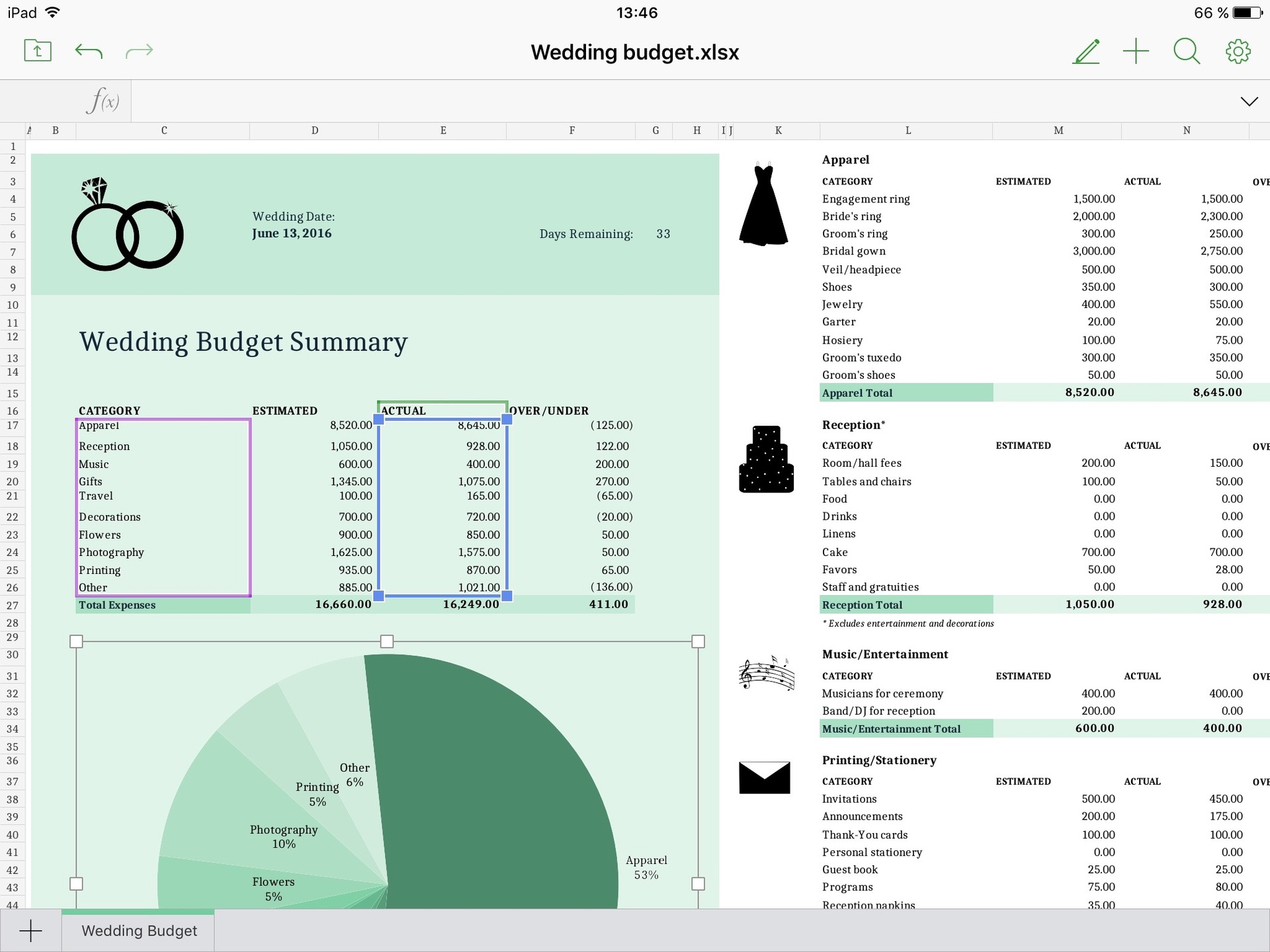
Task: Select column D header
Action: [x=314, y=130]
